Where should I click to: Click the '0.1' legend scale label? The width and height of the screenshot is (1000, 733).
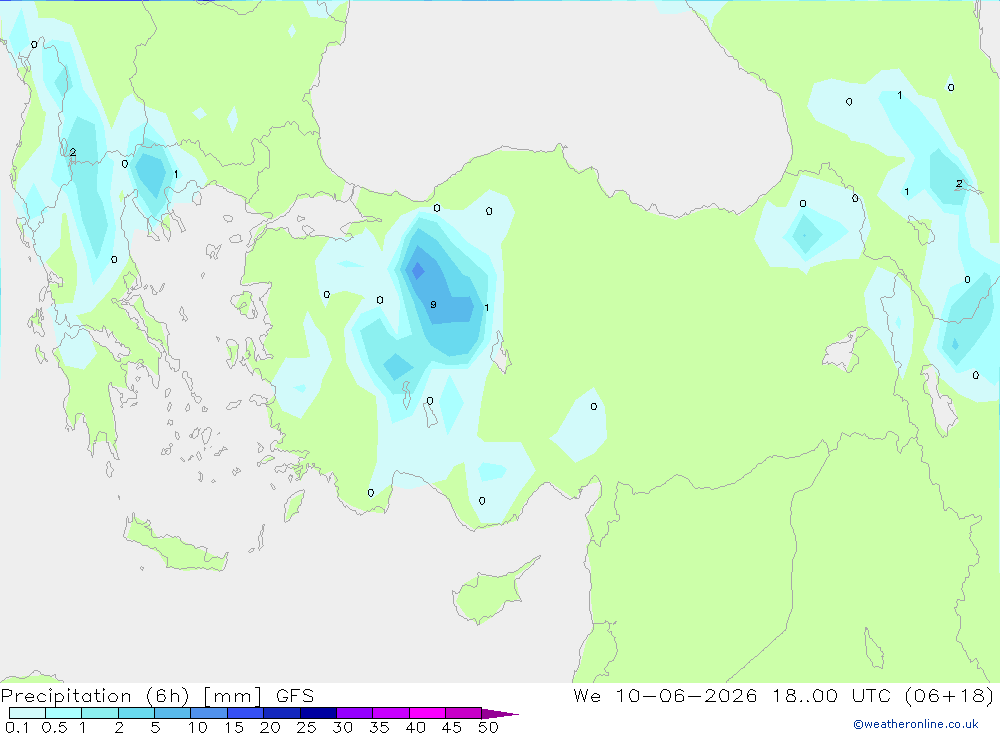(17, 727)
